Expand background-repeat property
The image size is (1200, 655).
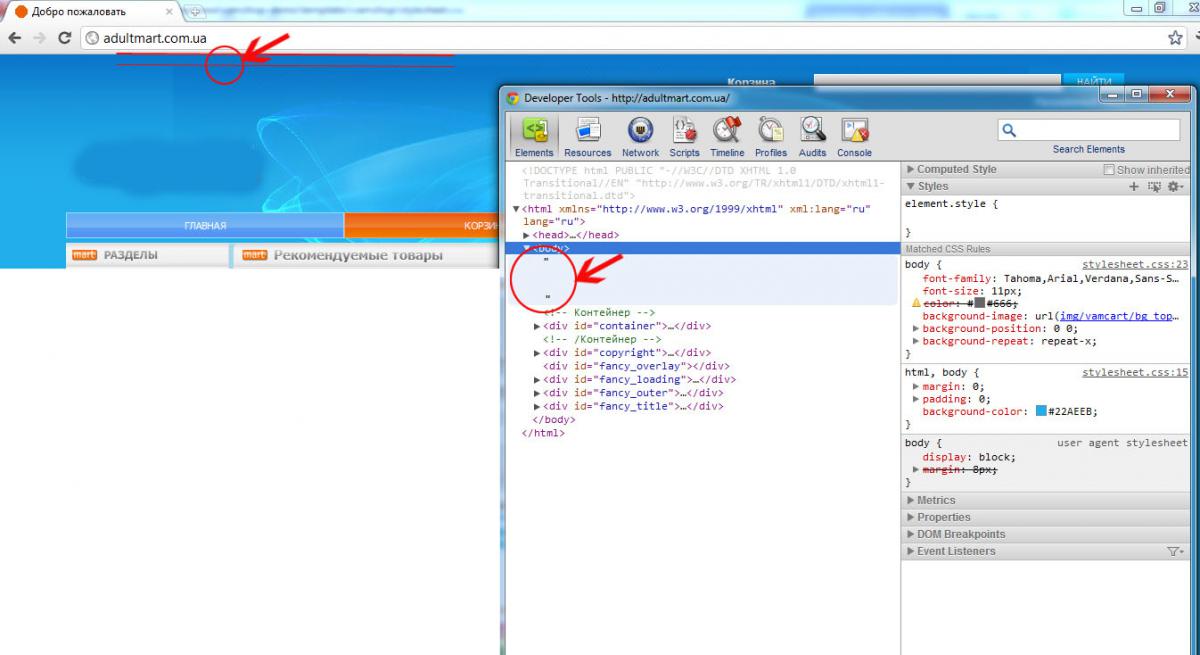click(916, 341)
